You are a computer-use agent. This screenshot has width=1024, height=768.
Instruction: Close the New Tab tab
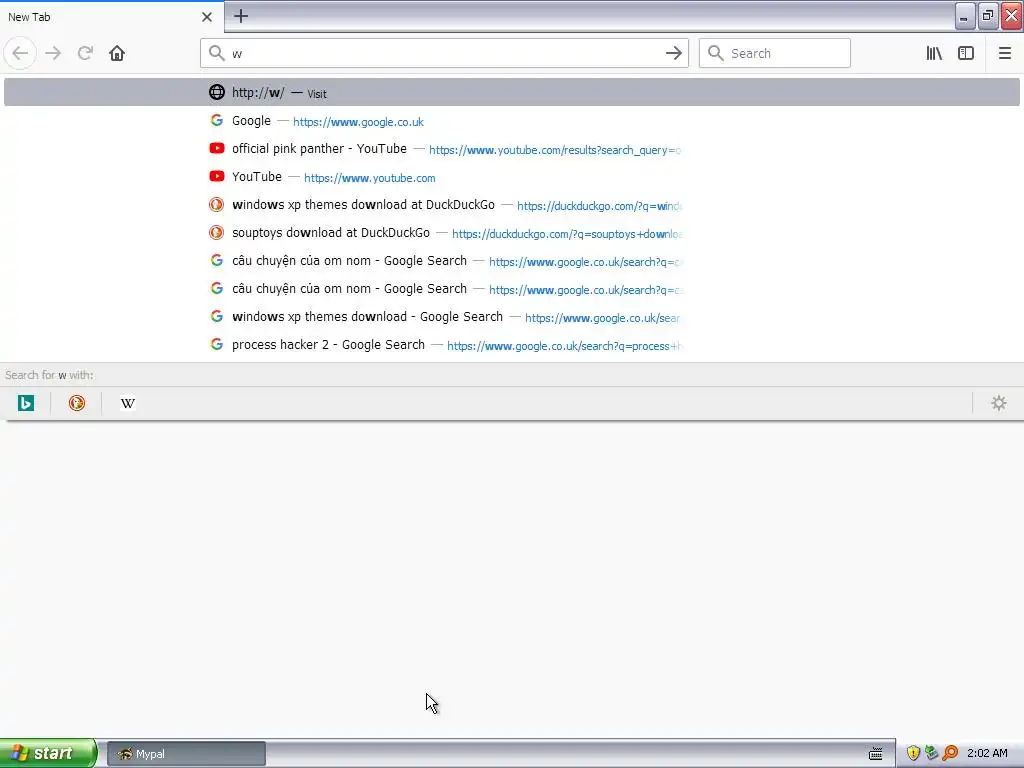[x=207, y=17]
